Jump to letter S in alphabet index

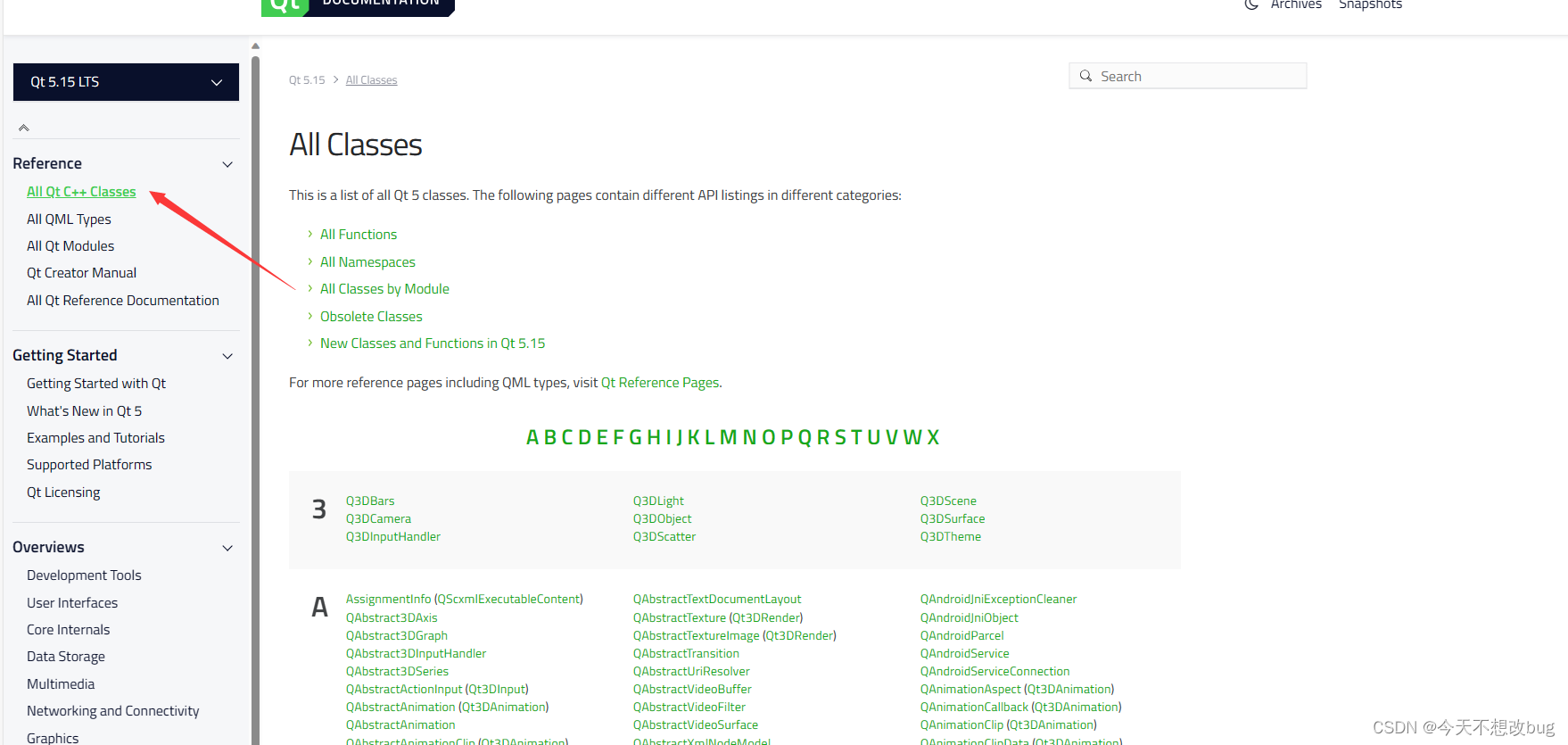(840, 437)
